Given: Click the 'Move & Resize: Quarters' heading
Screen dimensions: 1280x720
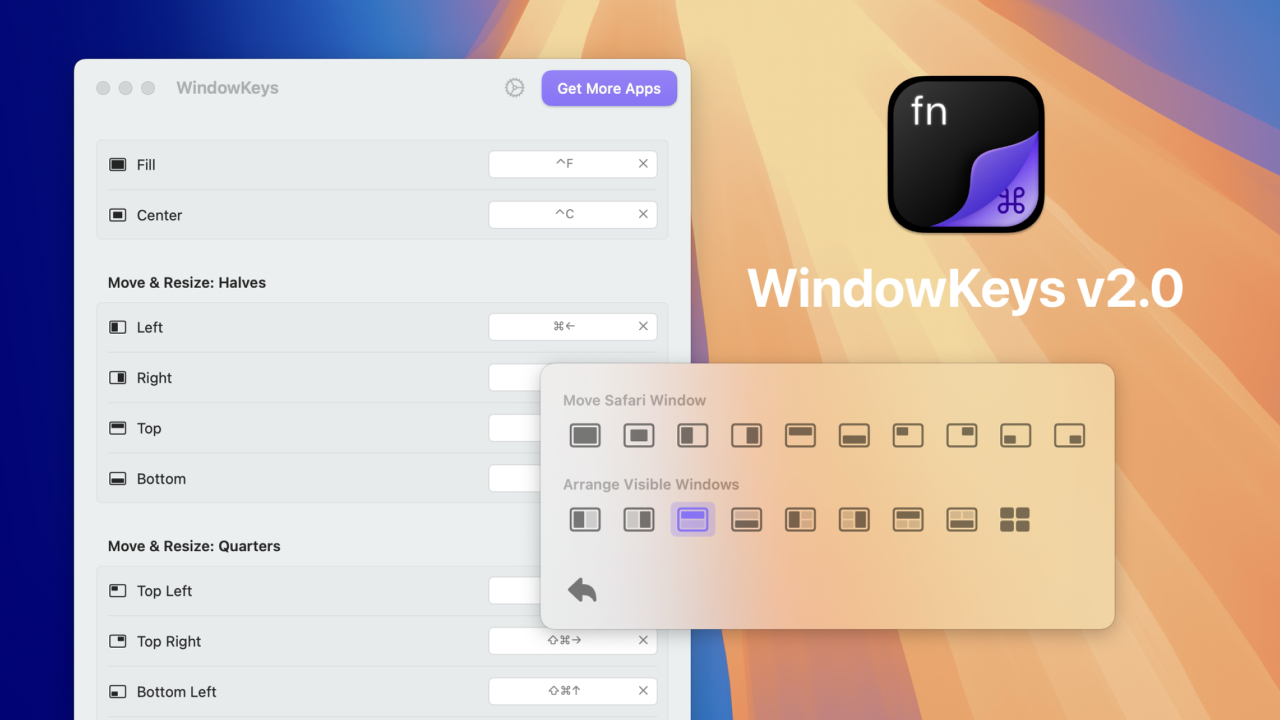Looking at the screenshot, I should pos(194,546).
